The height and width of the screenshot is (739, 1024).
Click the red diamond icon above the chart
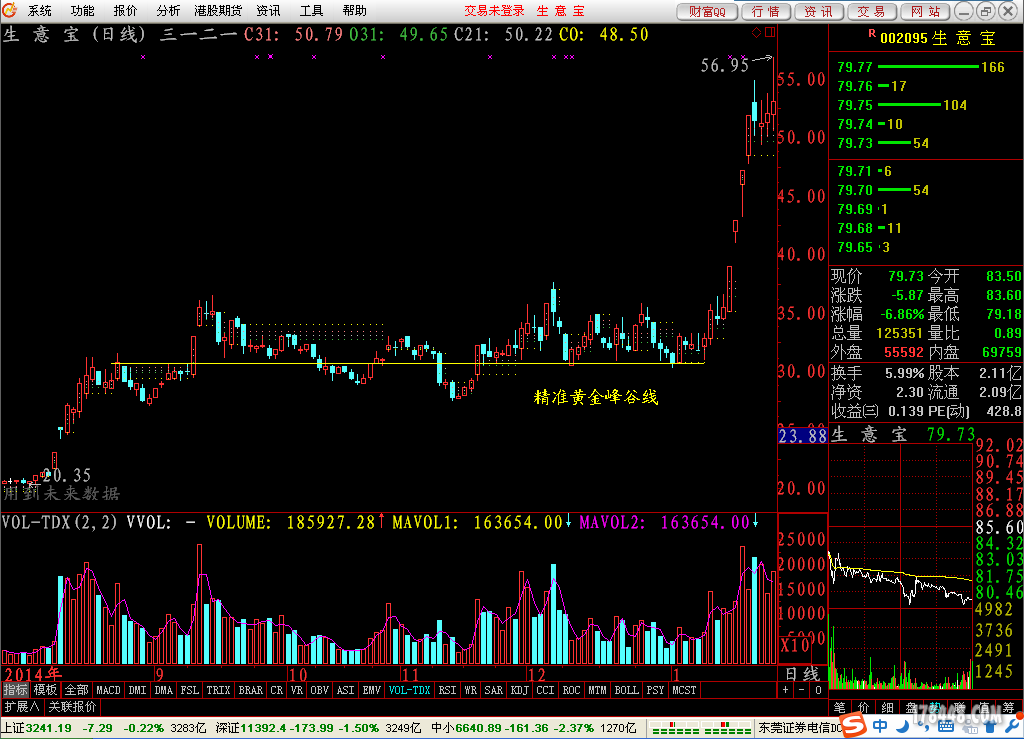(756, 32)
